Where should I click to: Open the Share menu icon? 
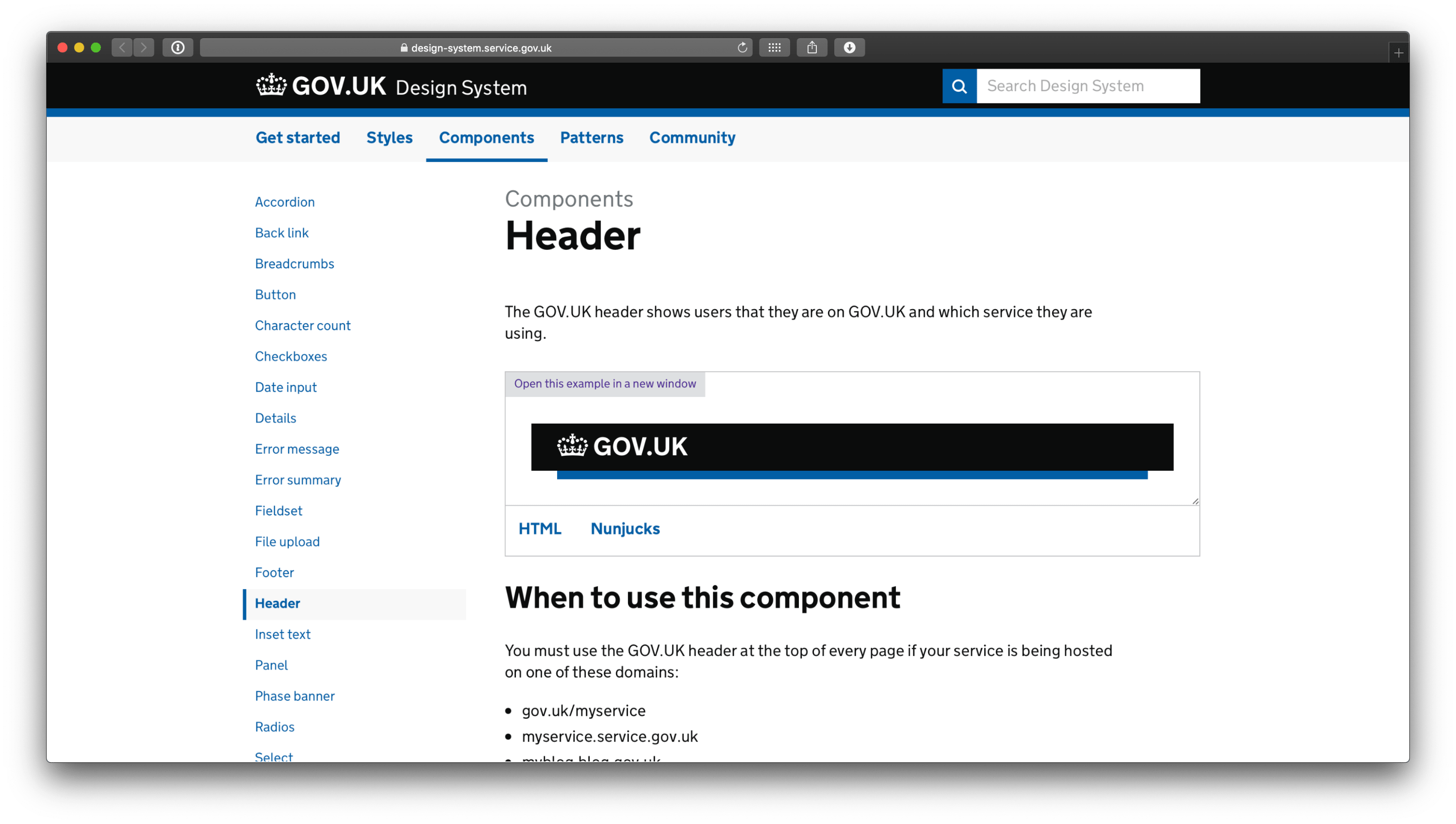(811, 48)
